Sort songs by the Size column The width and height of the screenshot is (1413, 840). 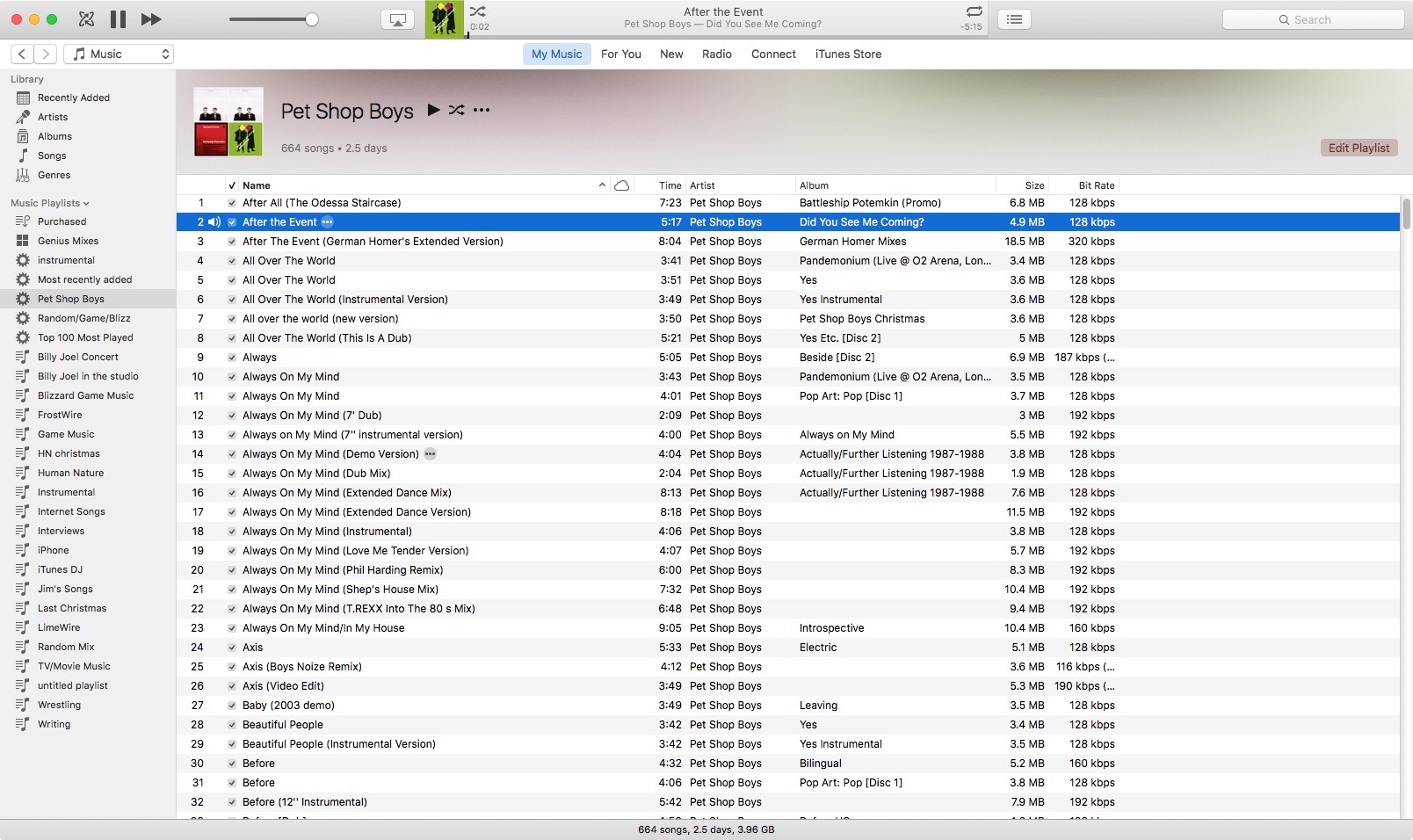(1023, 185)
